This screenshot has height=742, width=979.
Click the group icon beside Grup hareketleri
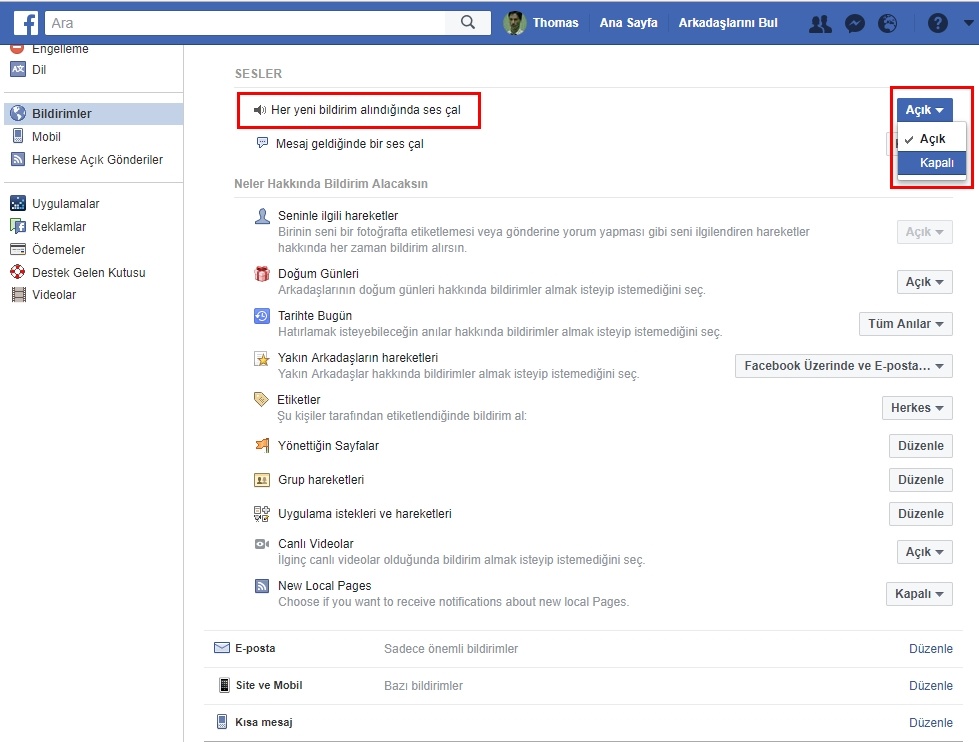click(262, 480)
